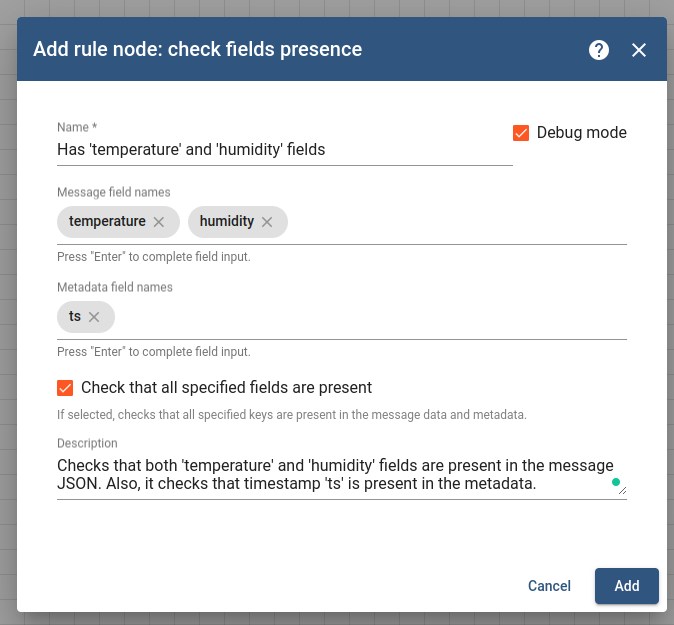Click the dialog title 'Add rule node' header
Screen dimensions: 674x625
(x=197, y=49)
